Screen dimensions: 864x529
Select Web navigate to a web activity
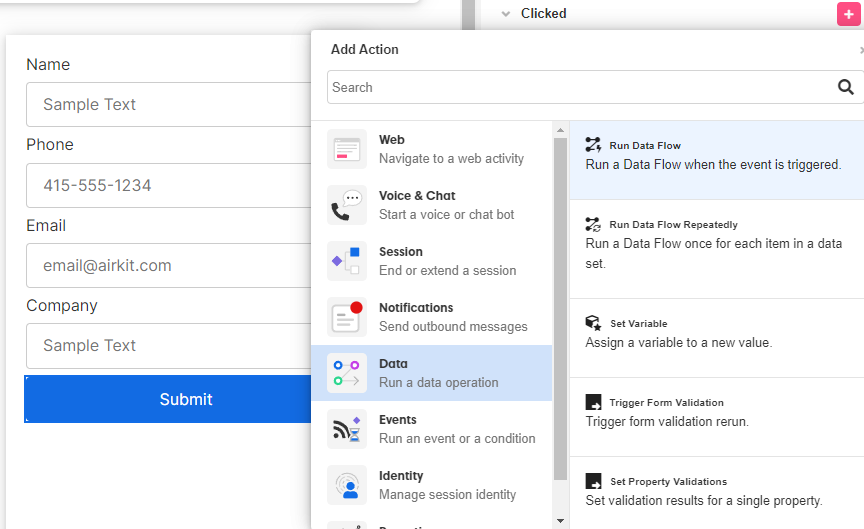pos(431,149)
